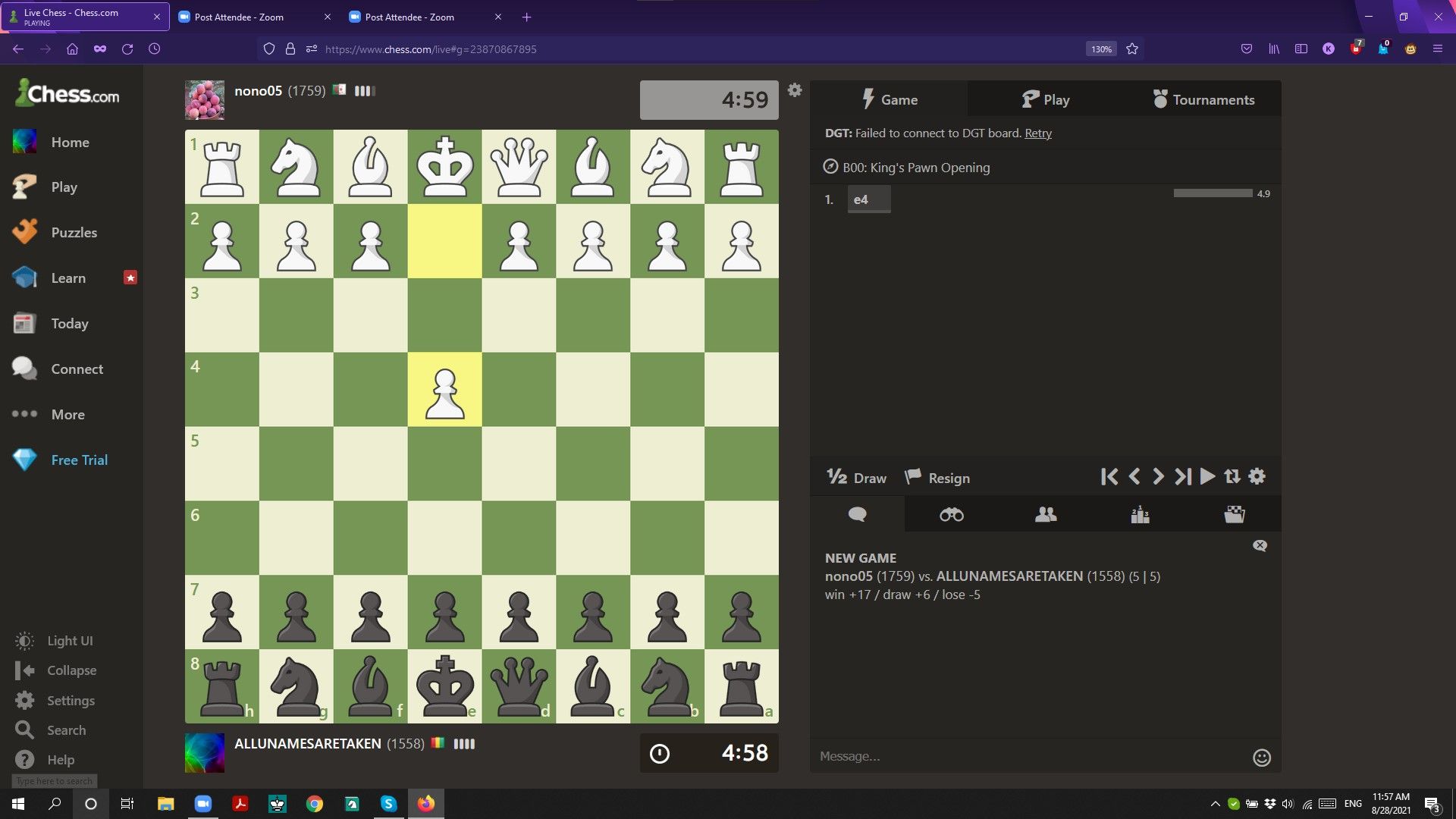Open the video clapperboard tab icon
Viewport: 1456px width, 819px height.
click(1235, 514)
